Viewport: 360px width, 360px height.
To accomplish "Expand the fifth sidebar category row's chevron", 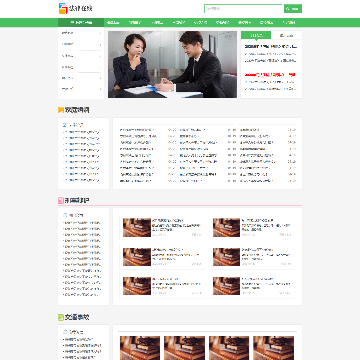I will (100, 78).
